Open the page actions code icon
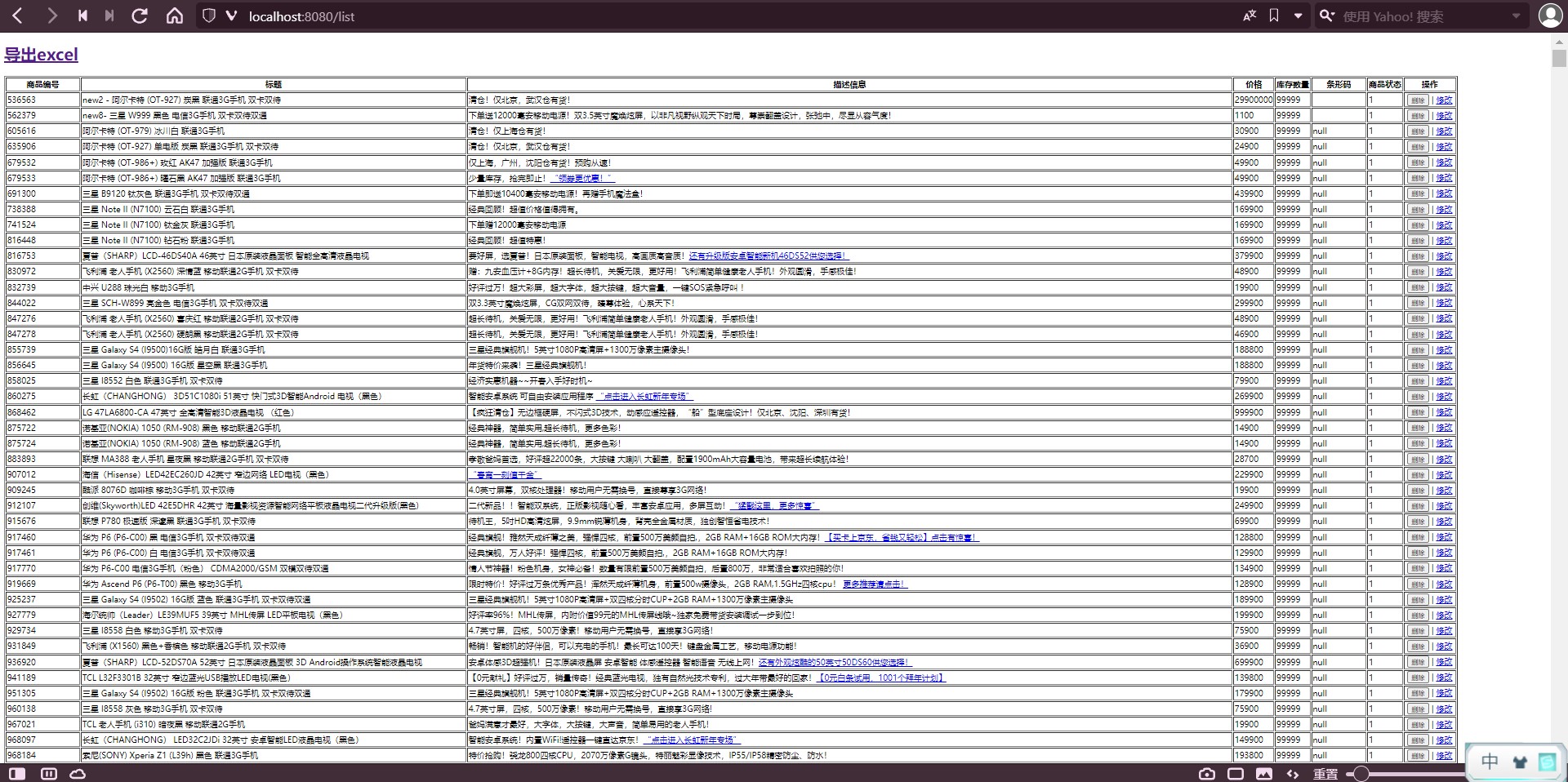Screen dimensions: 1568x782 pyautogui.click(x=1293, y=773)
